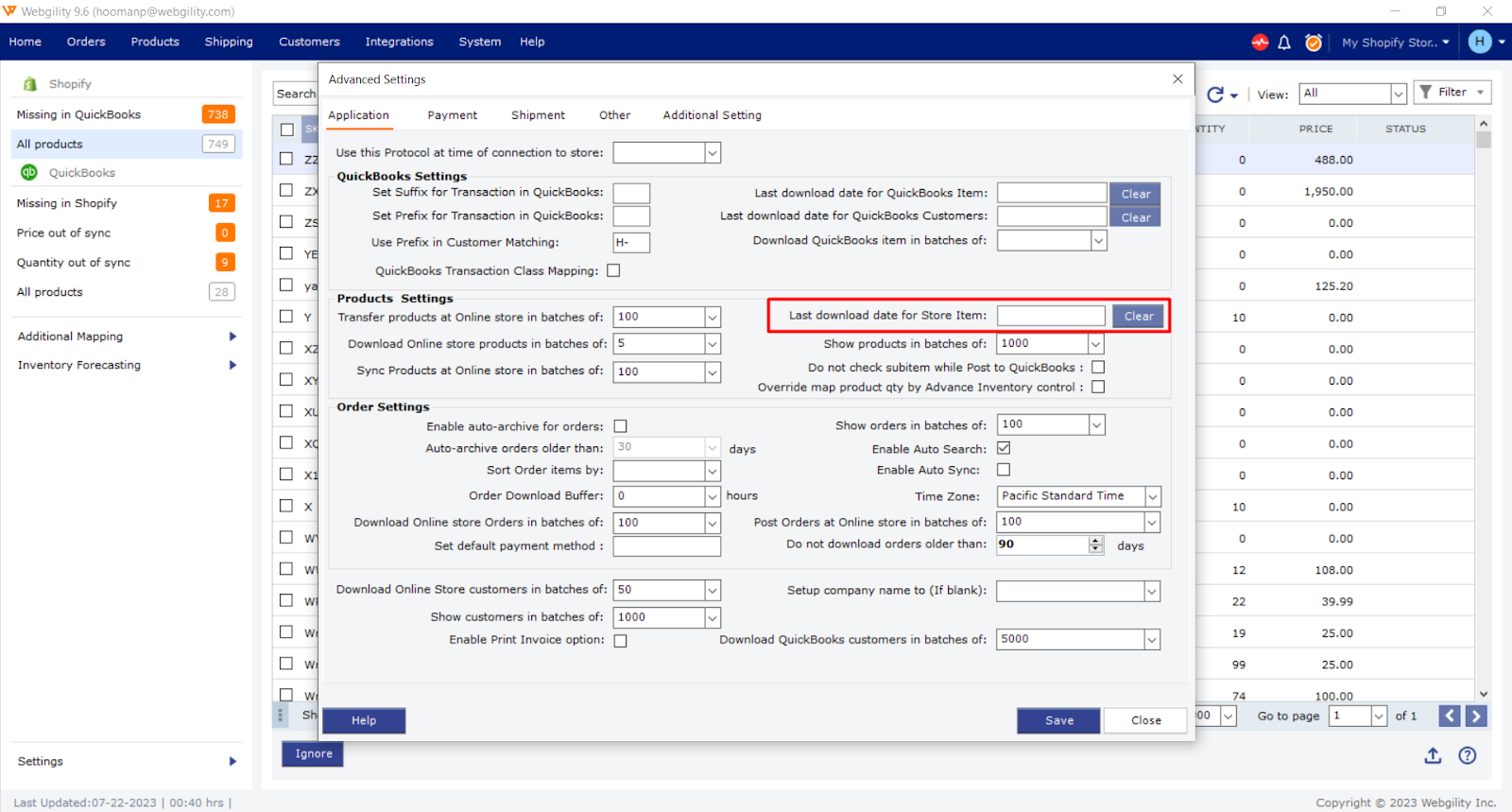Viewport: 1512px width, 812px height.
Task: Click the QuickBooks logo icon in sidebar
Action: tap(29, 172)
